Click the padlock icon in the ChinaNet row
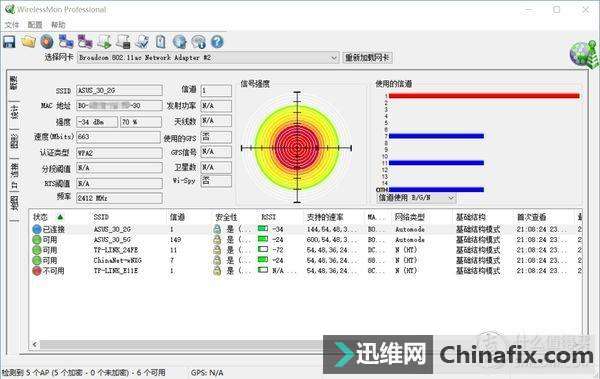This screenshot has width=600, height=379. click(217, 260)
